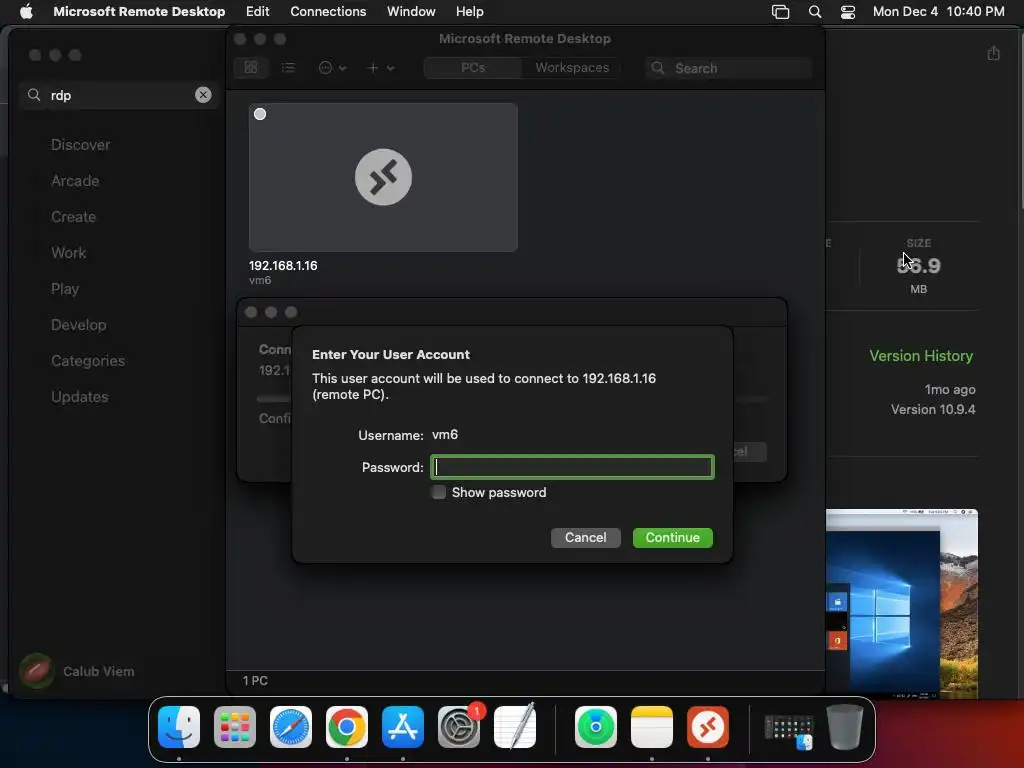The width and height of the screenshot is (1024, 768).
Task: Click the 192.168.1.16 PC name label
Action: click(x=283, y=266)
